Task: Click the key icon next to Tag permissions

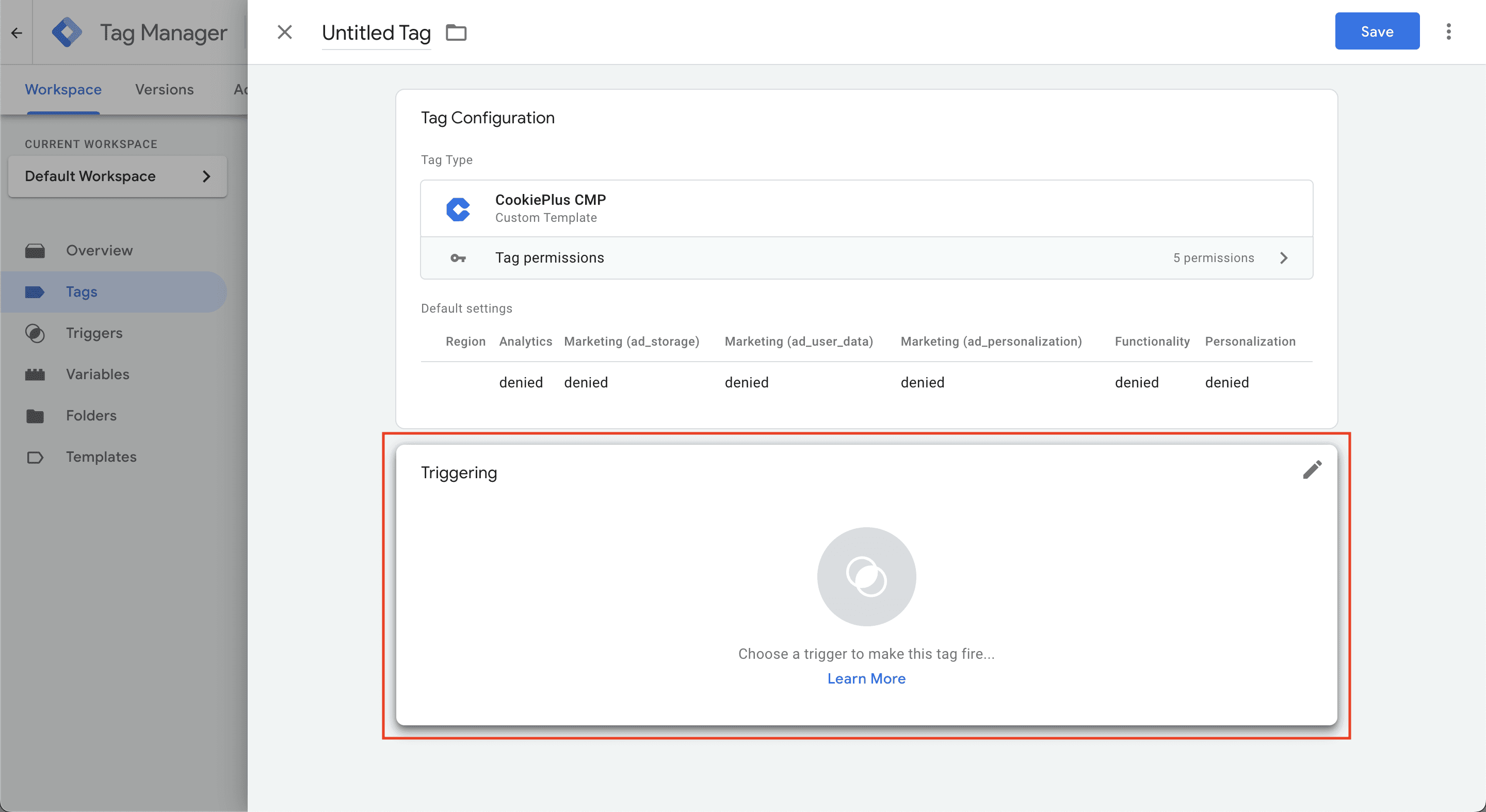Action: click(458, 258)
